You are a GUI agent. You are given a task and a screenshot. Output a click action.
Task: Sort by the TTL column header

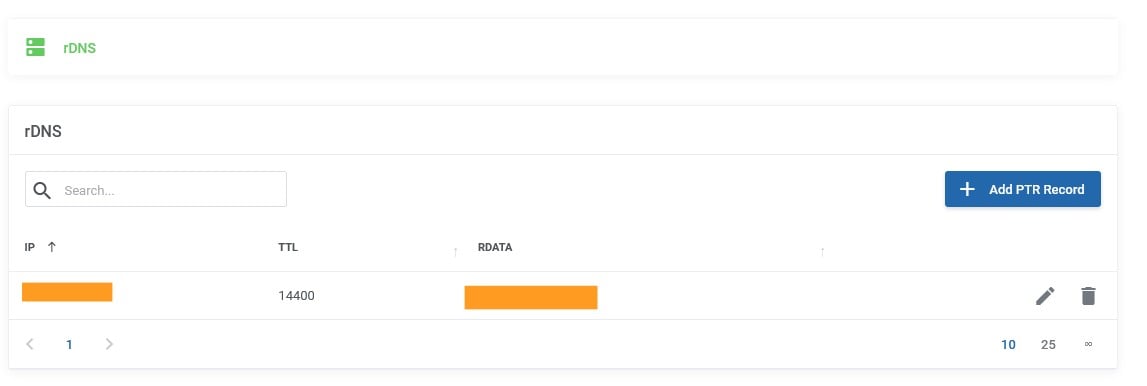(288, 247)
